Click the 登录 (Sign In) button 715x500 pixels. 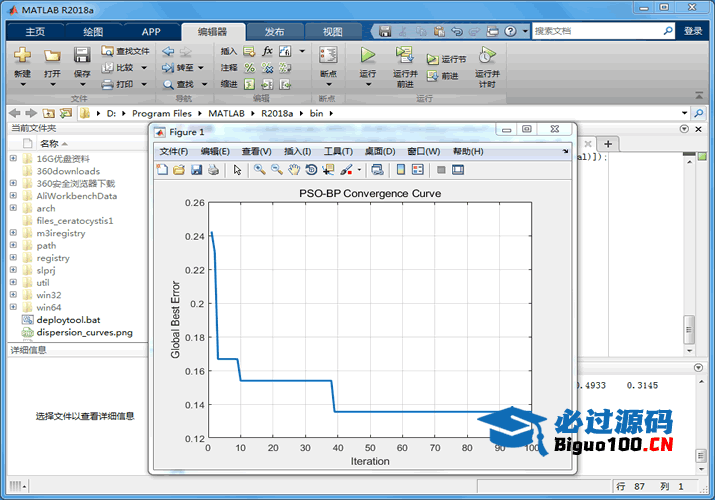click(693, 31)
